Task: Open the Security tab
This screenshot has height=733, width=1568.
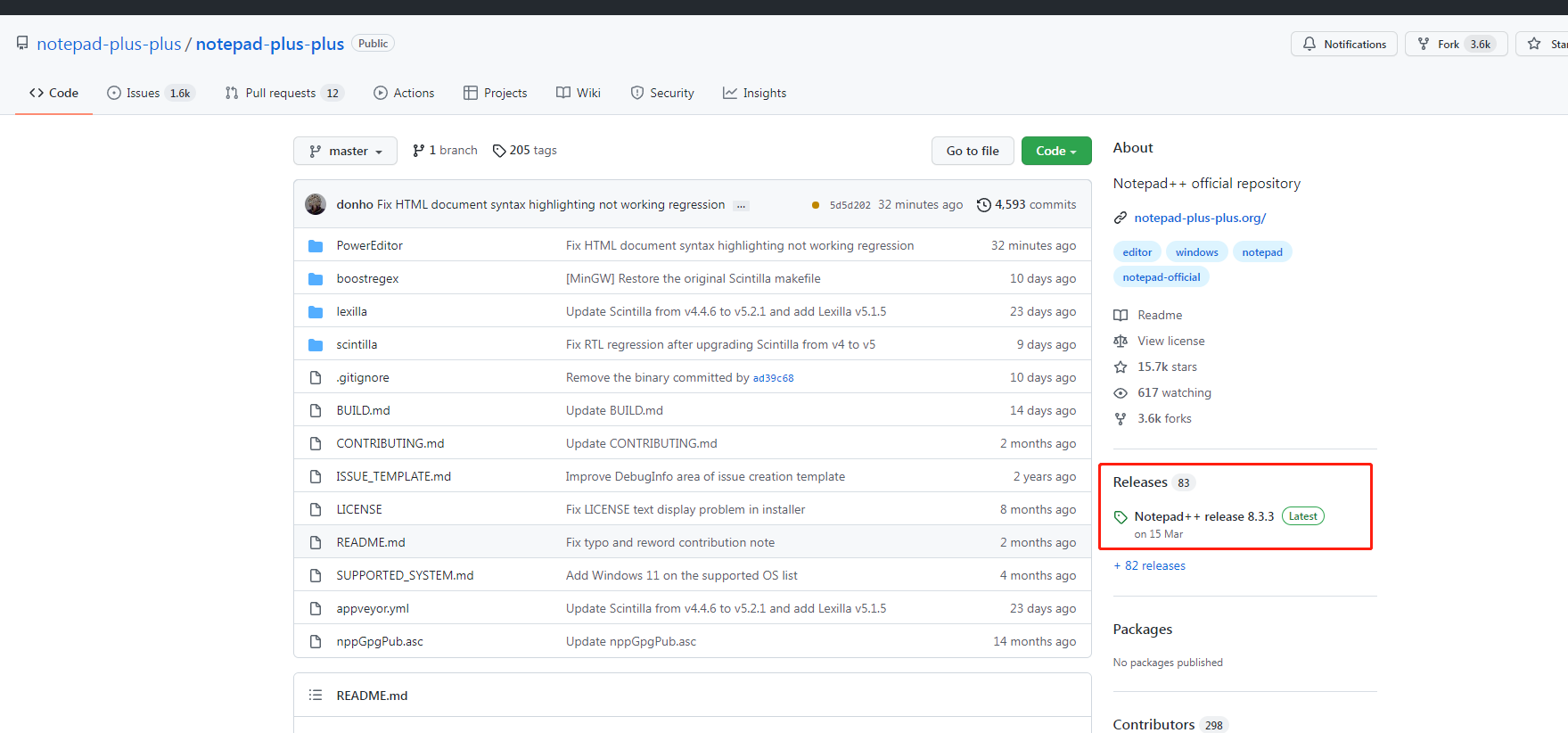Action: click(x=662, y=93)
